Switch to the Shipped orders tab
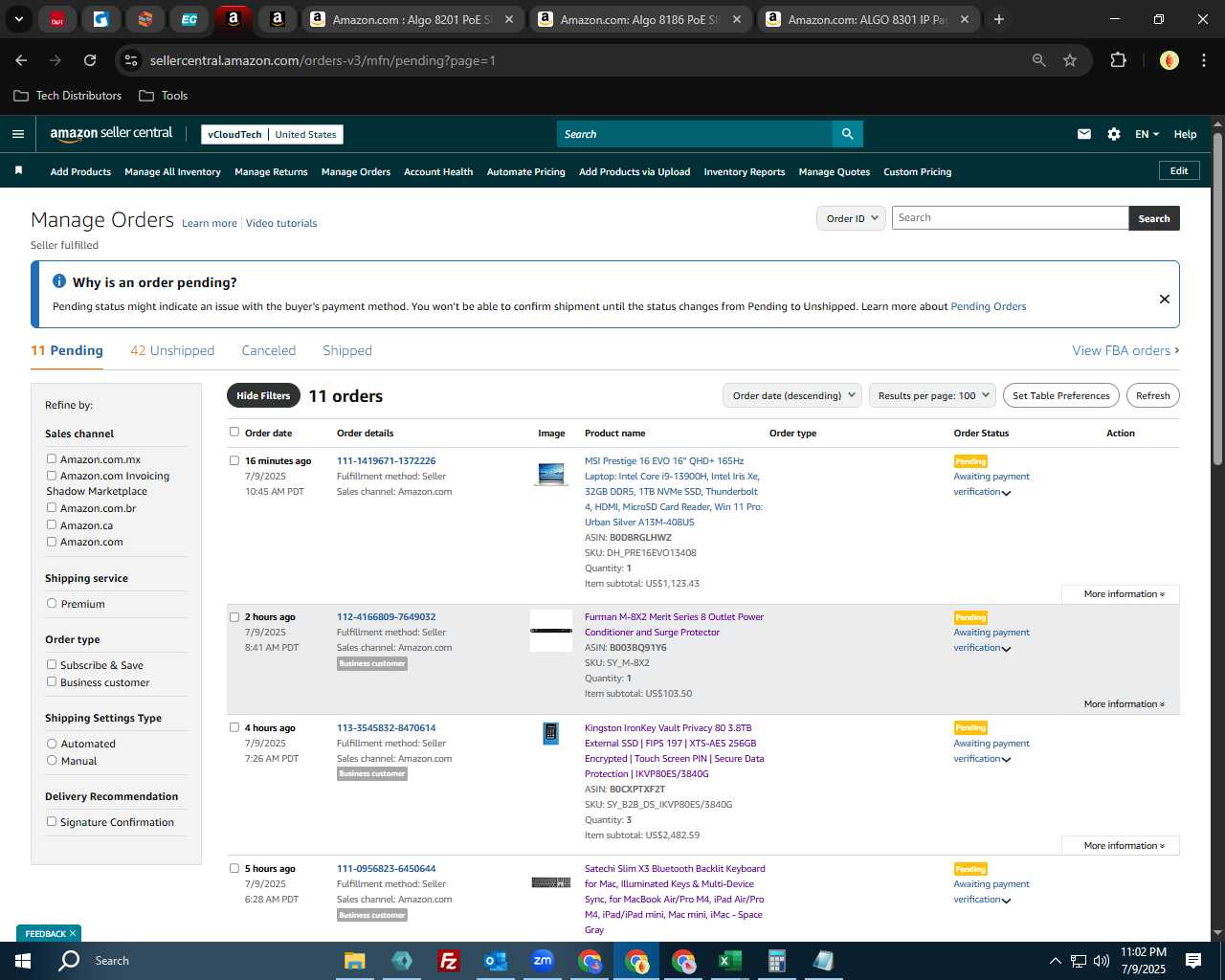Image resolution: width=1225 pixels, height=980 pixels. (347, 350)
